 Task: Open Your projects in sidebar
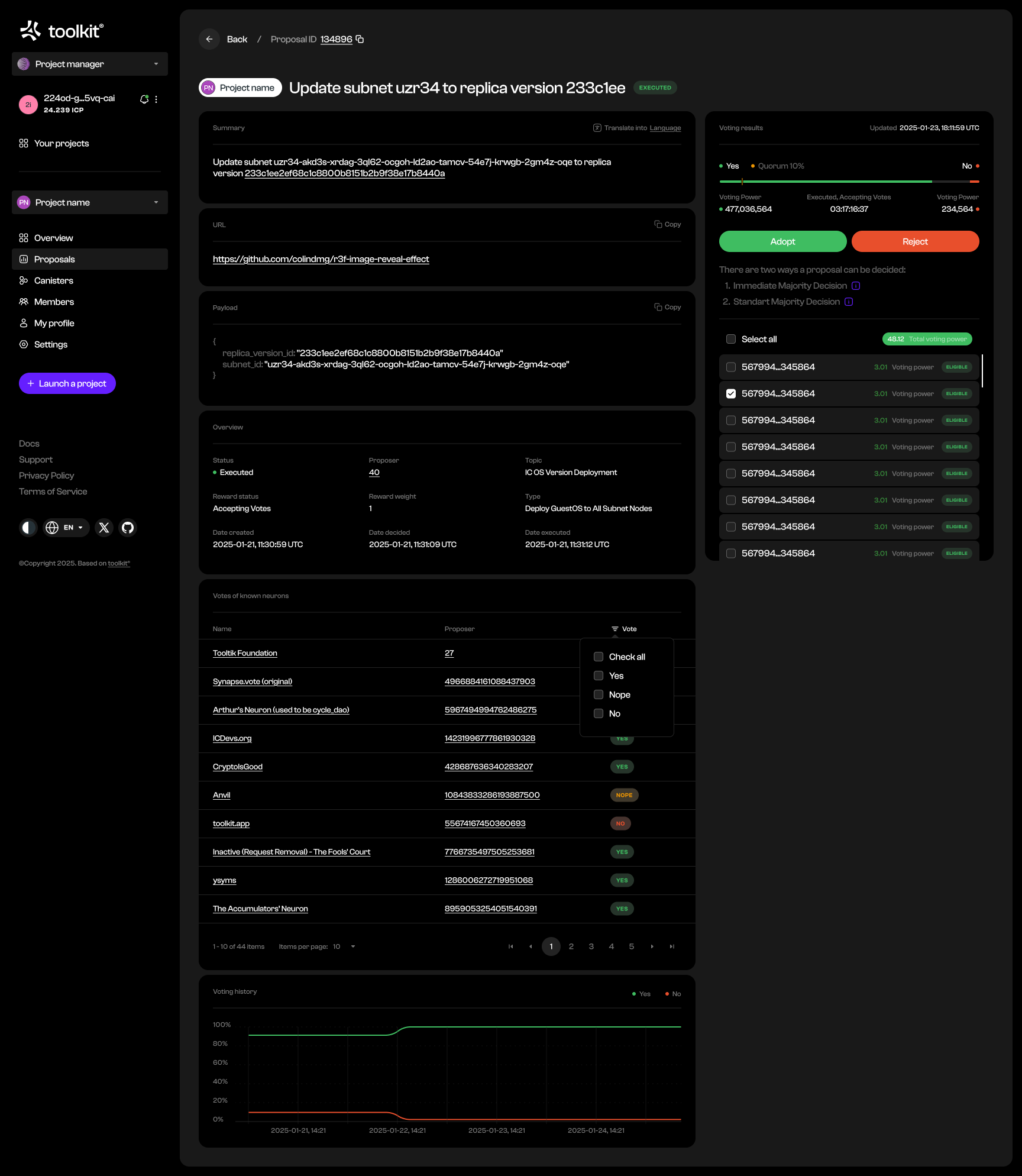(x=90, y=143)
